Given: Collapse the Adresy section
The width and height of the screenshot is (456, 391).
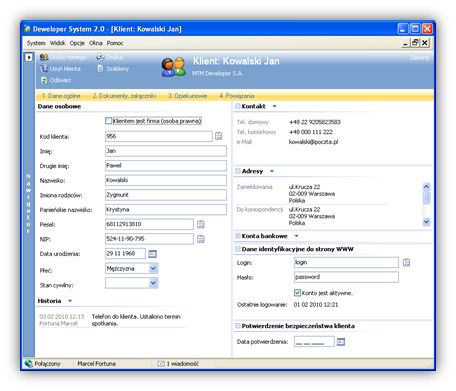Looking at the screenshot, I should (x=238, y=171).
